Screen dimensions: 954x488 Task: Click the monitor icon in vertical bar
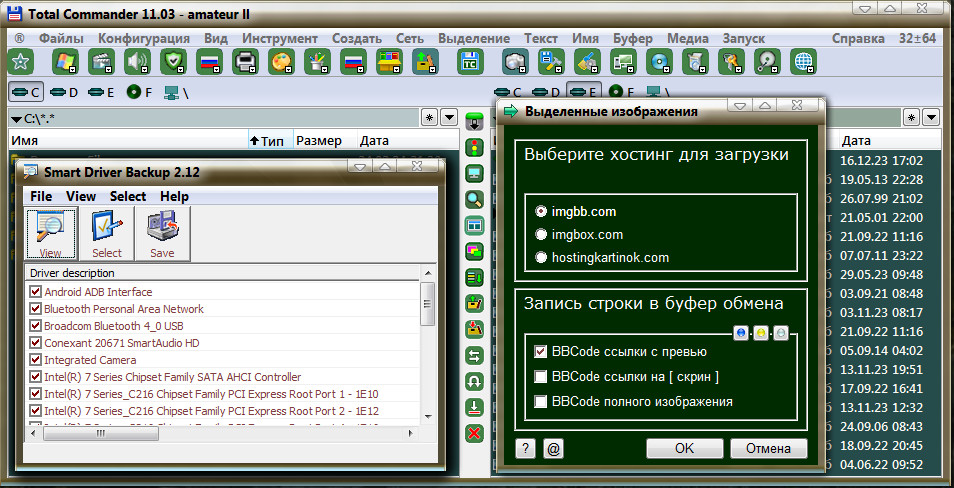click(x=474, y=173)
